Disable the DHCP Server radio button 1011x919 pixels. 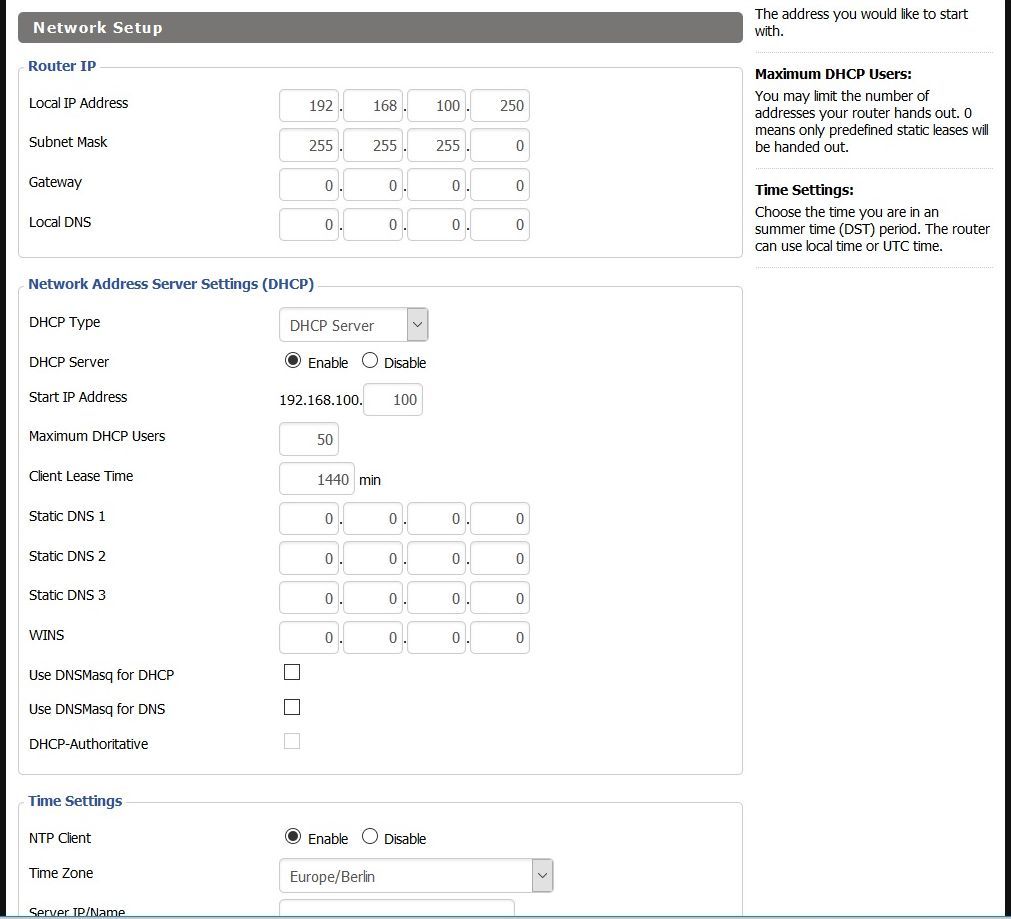369,361
